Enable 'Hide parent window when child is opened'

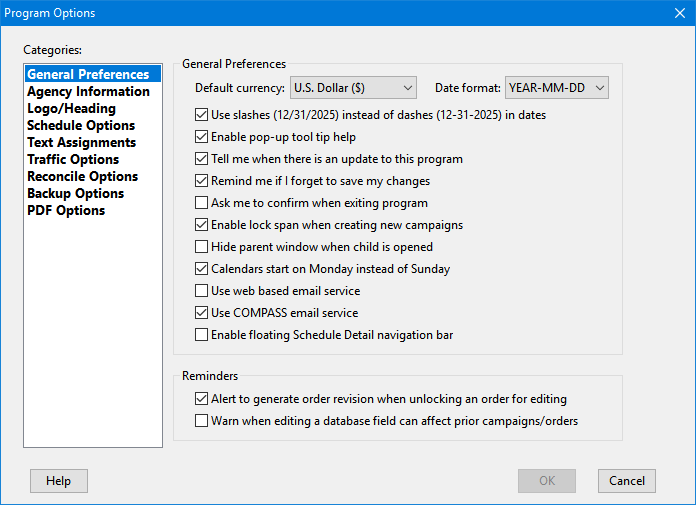202,247
